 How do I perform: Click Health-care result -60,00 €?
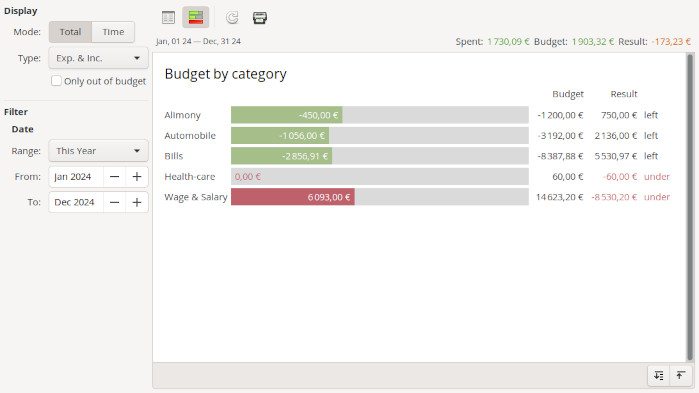pyautogui.click(x=620, y=176)
